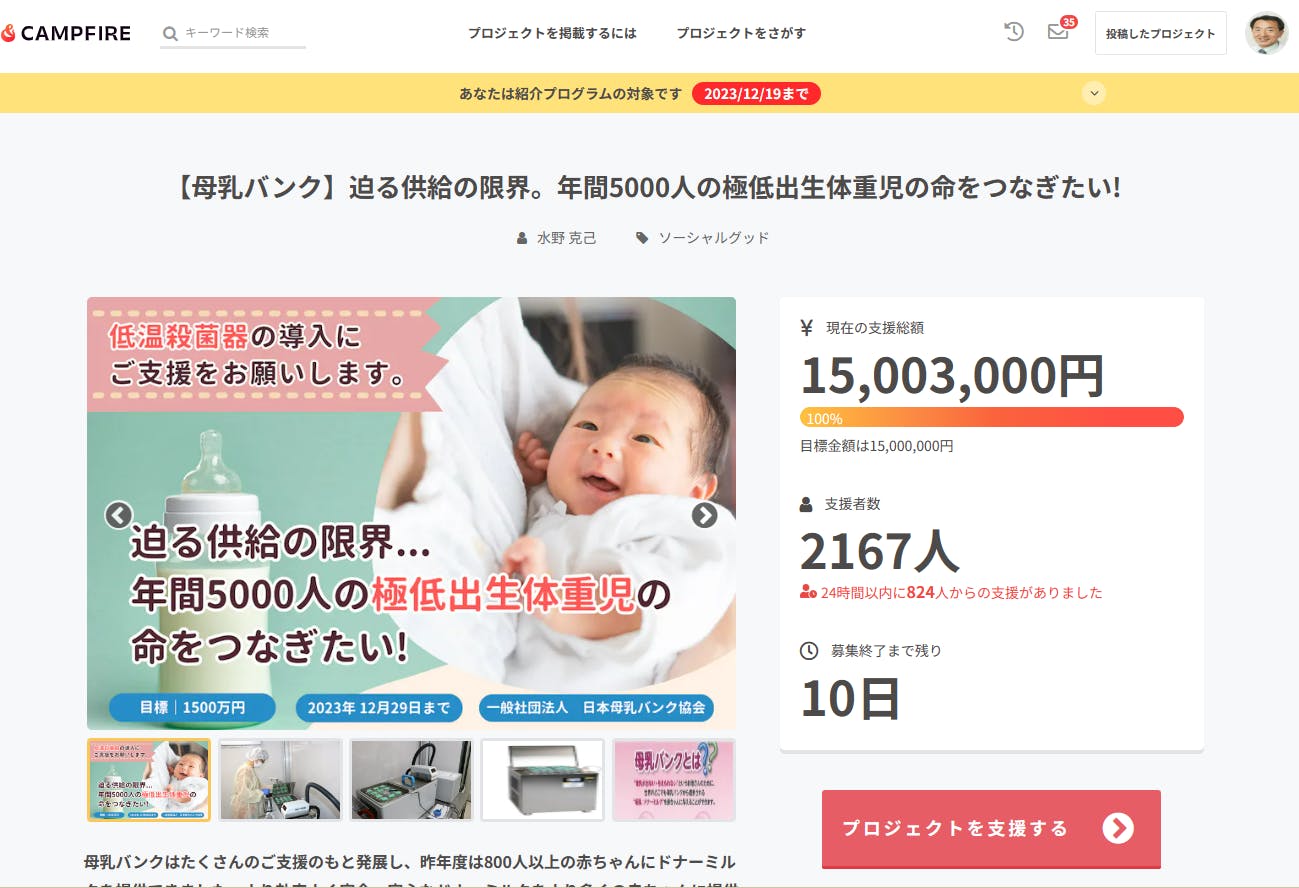Screen dimensions: 1299x888
Task: Click the search magnifier icon
Action: (x=170, y=33)
